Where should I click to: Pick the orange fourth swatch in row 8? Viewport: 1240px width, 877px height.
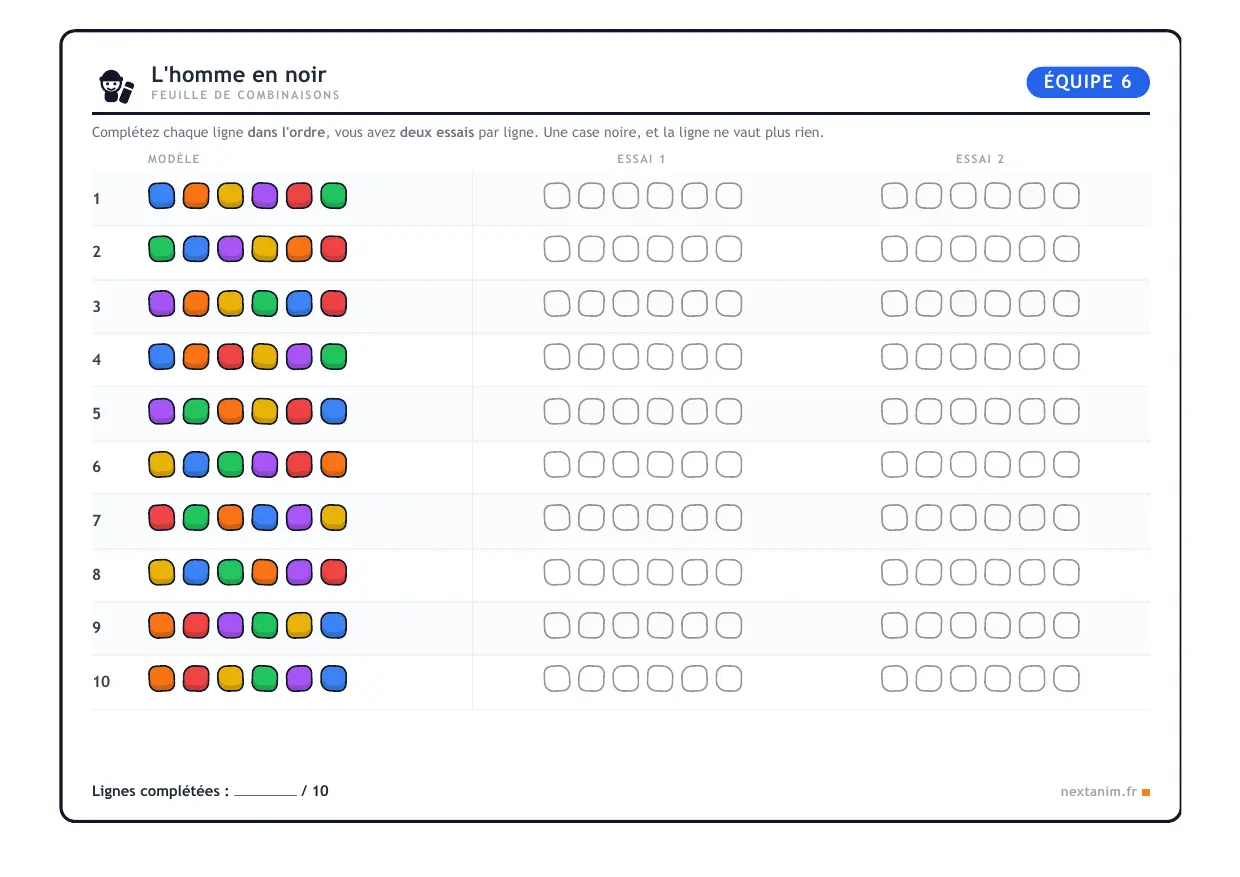pyautogui.click(x=265, y=572)
